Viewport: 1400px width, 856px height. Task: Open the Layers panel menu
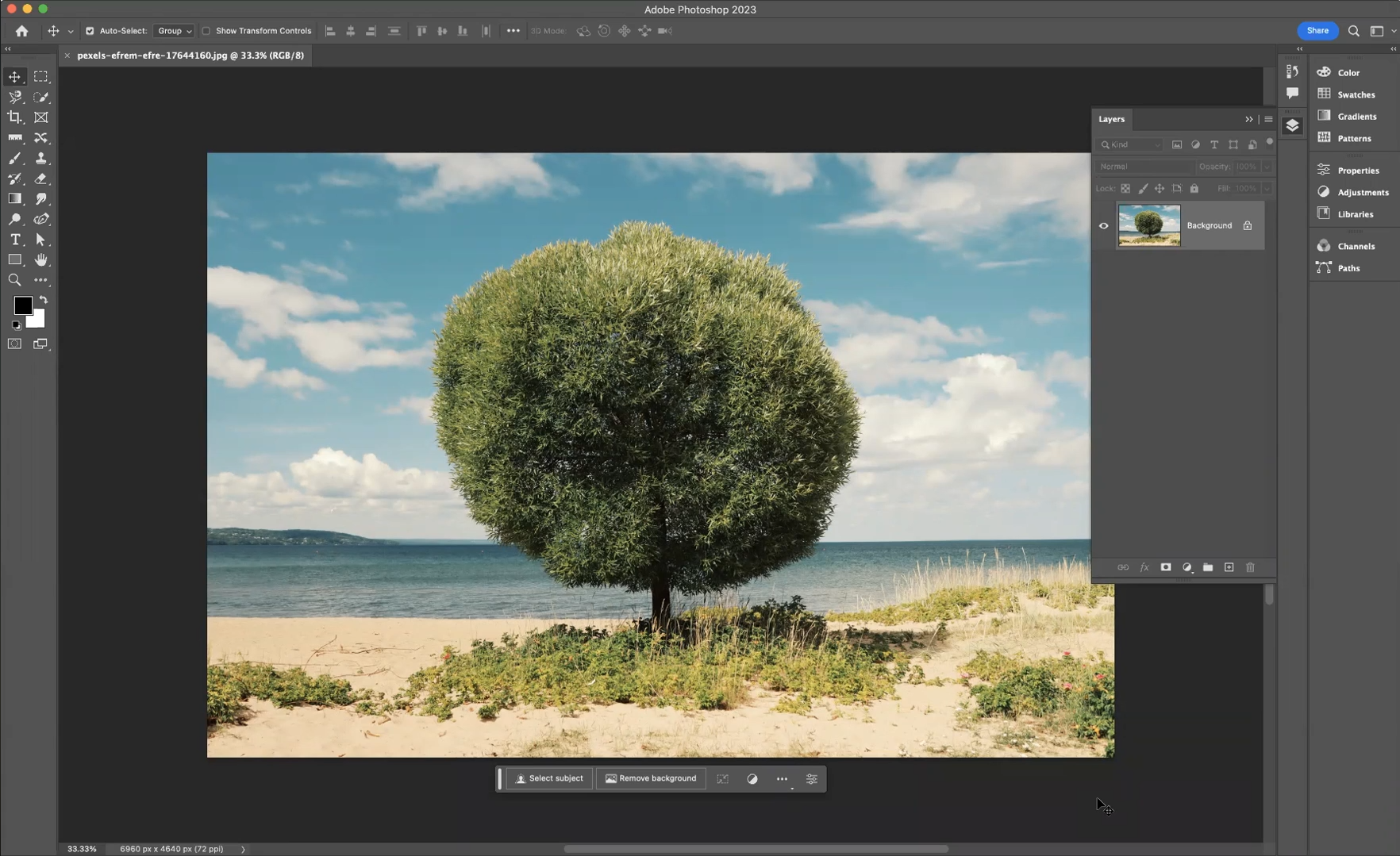click(1268, 119)
